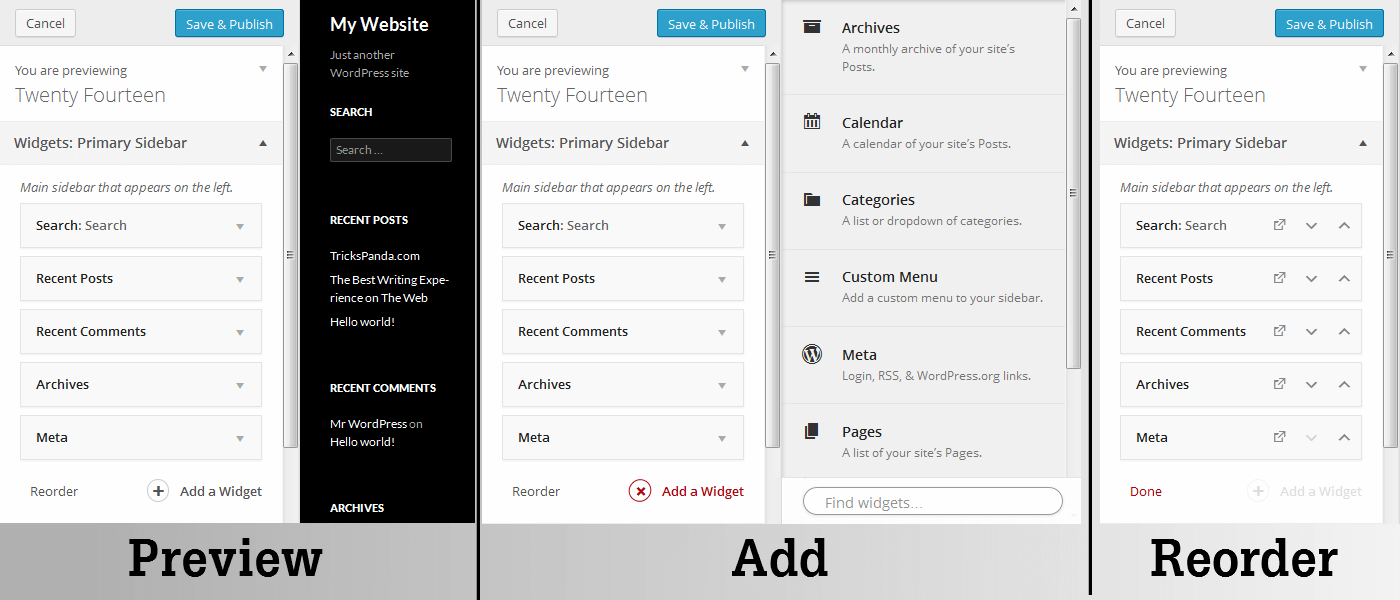Click the Find widgets search field

[x=932, y=502]
